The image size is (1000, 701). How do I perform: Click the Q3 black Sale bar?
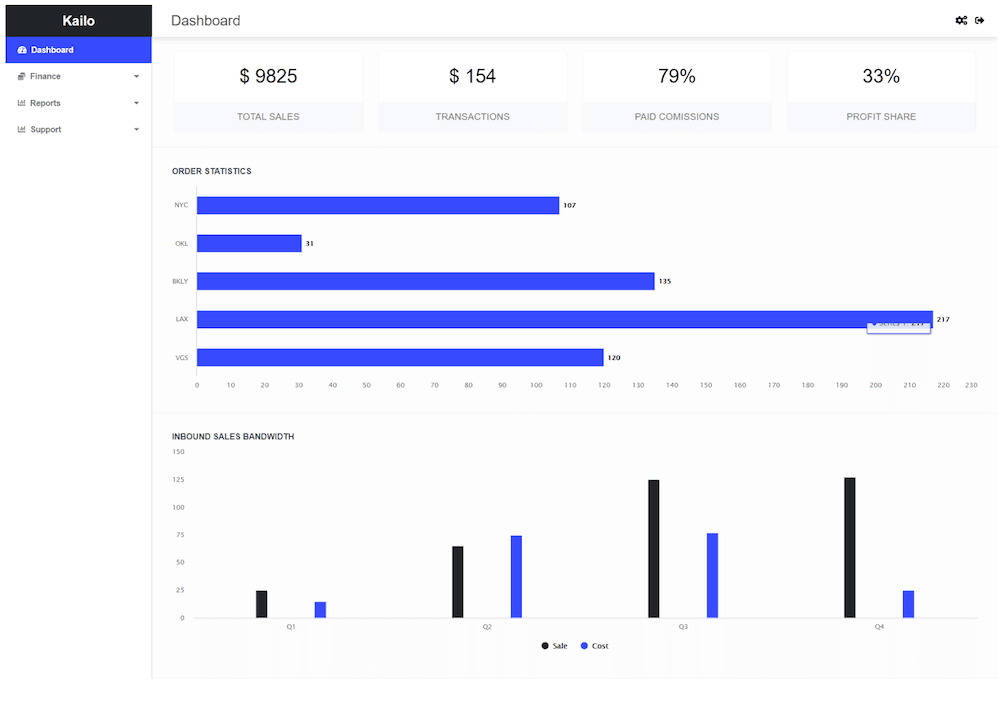click(x=654, y=549)
